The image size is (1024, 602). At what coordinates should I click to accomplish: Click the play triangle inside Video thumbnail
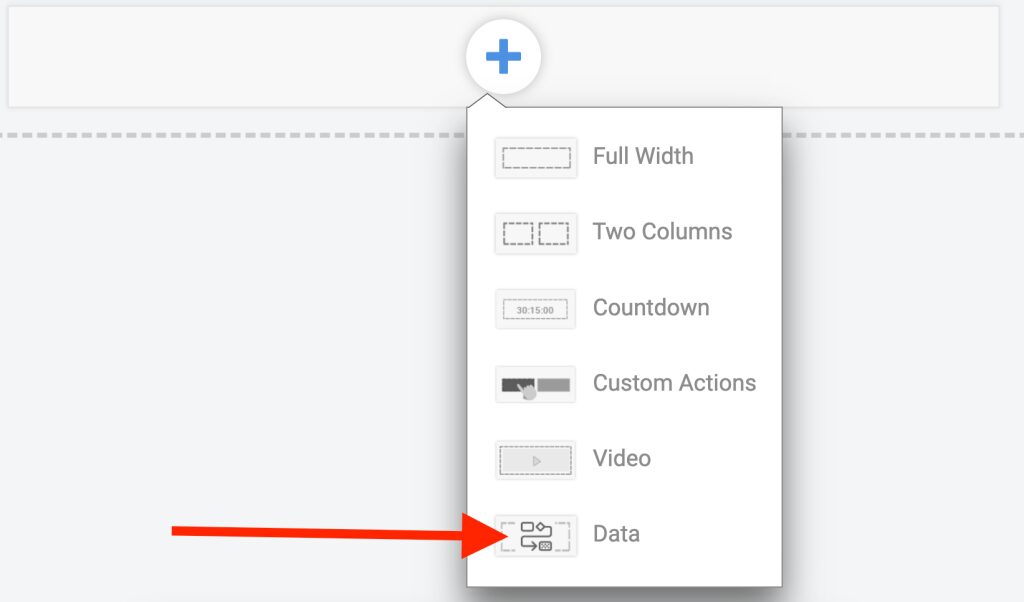point(536,461)
